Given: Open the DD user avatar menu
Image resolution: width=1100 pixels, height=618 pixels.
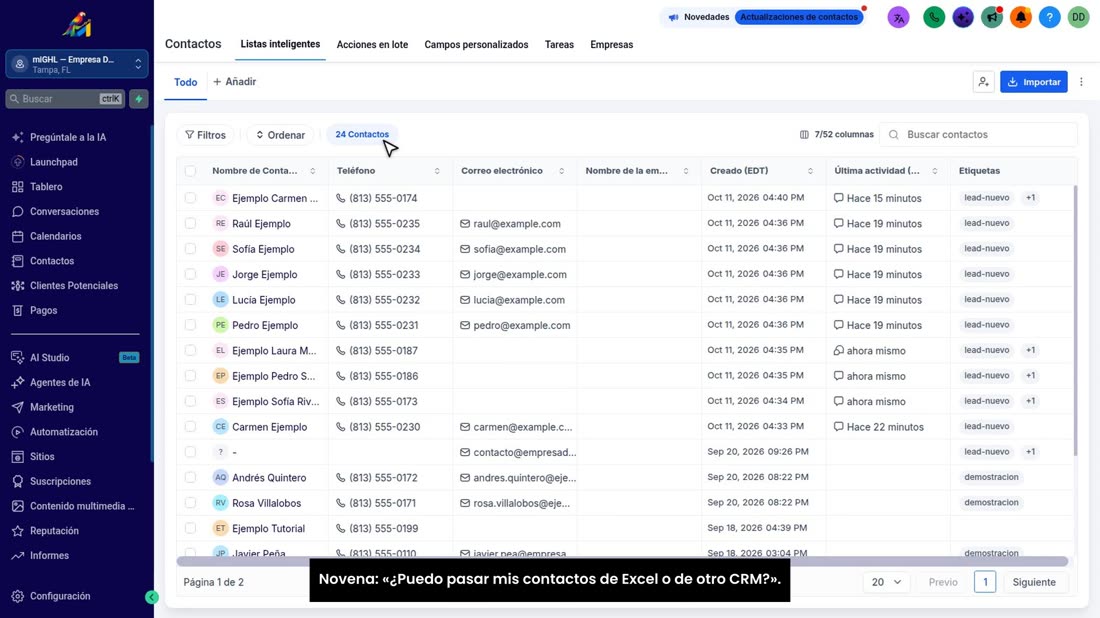Looking at the screenshot, I should click(1078, 17).
